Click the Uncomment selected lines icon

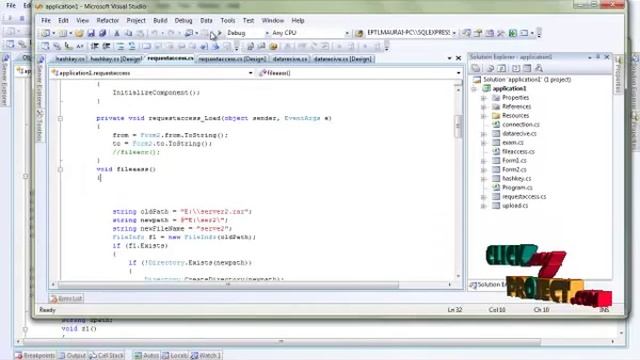[x=132, y=46]
